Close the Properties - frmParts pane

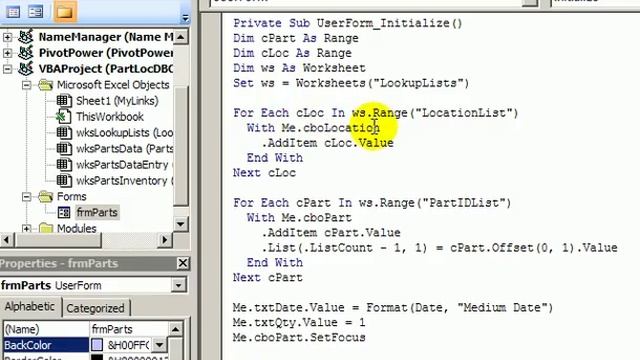click(x=183, y=263)
